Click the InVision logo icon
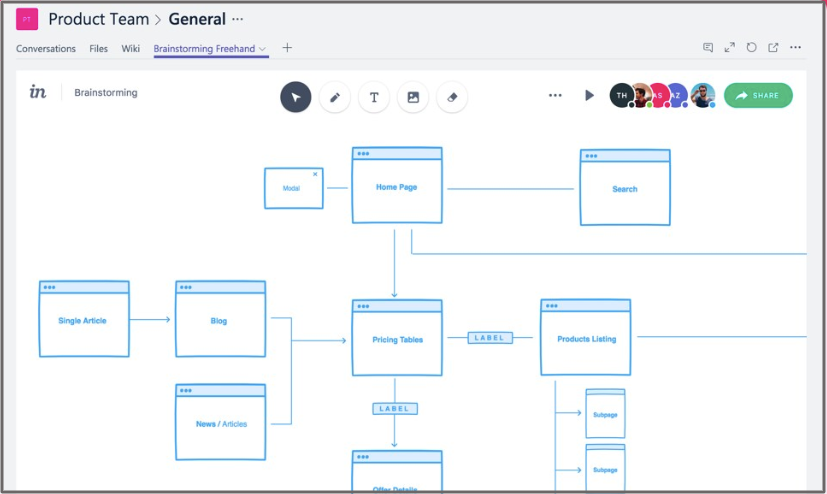 pos(38,92)
